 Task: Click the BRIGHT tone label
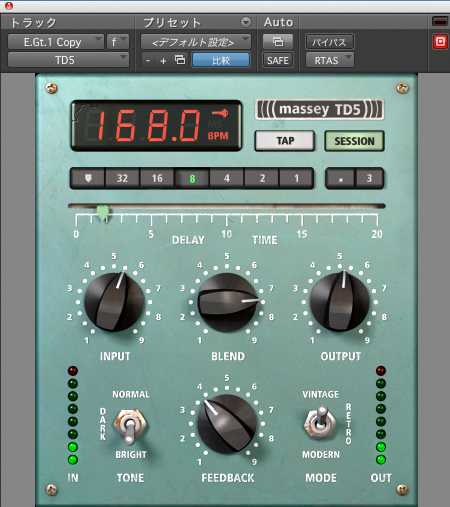[131, 455]
